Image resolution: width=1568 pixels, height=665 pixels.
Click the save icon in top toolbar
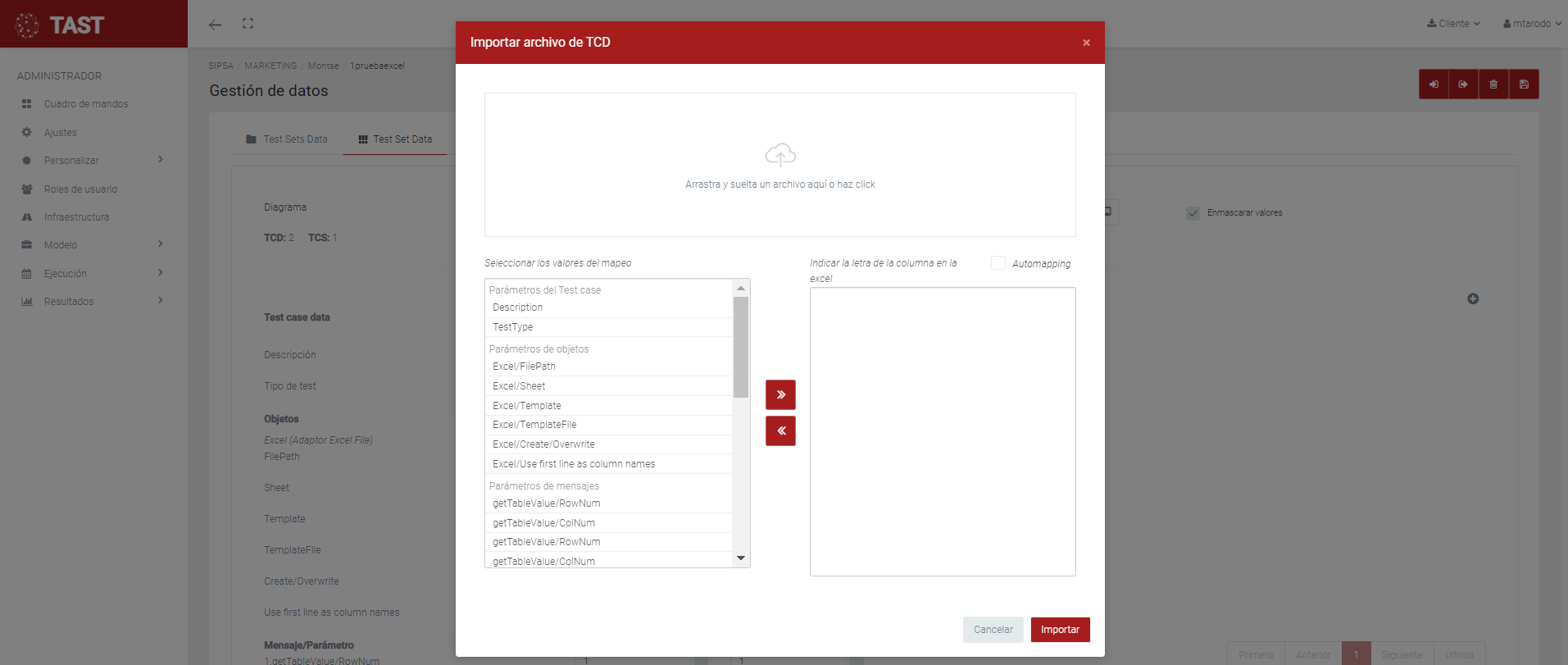[x=1523, y=84]
